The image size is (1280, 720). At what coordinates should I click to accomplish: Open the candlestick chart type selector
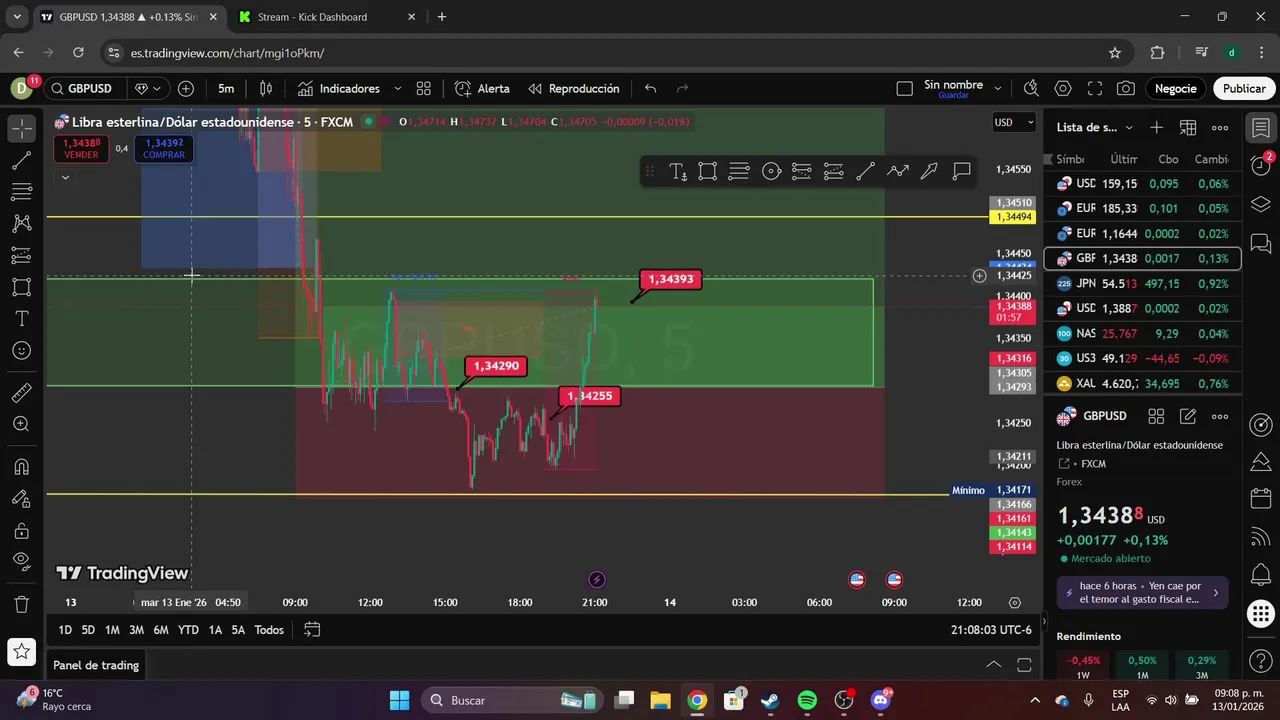[x=266, y=88]
